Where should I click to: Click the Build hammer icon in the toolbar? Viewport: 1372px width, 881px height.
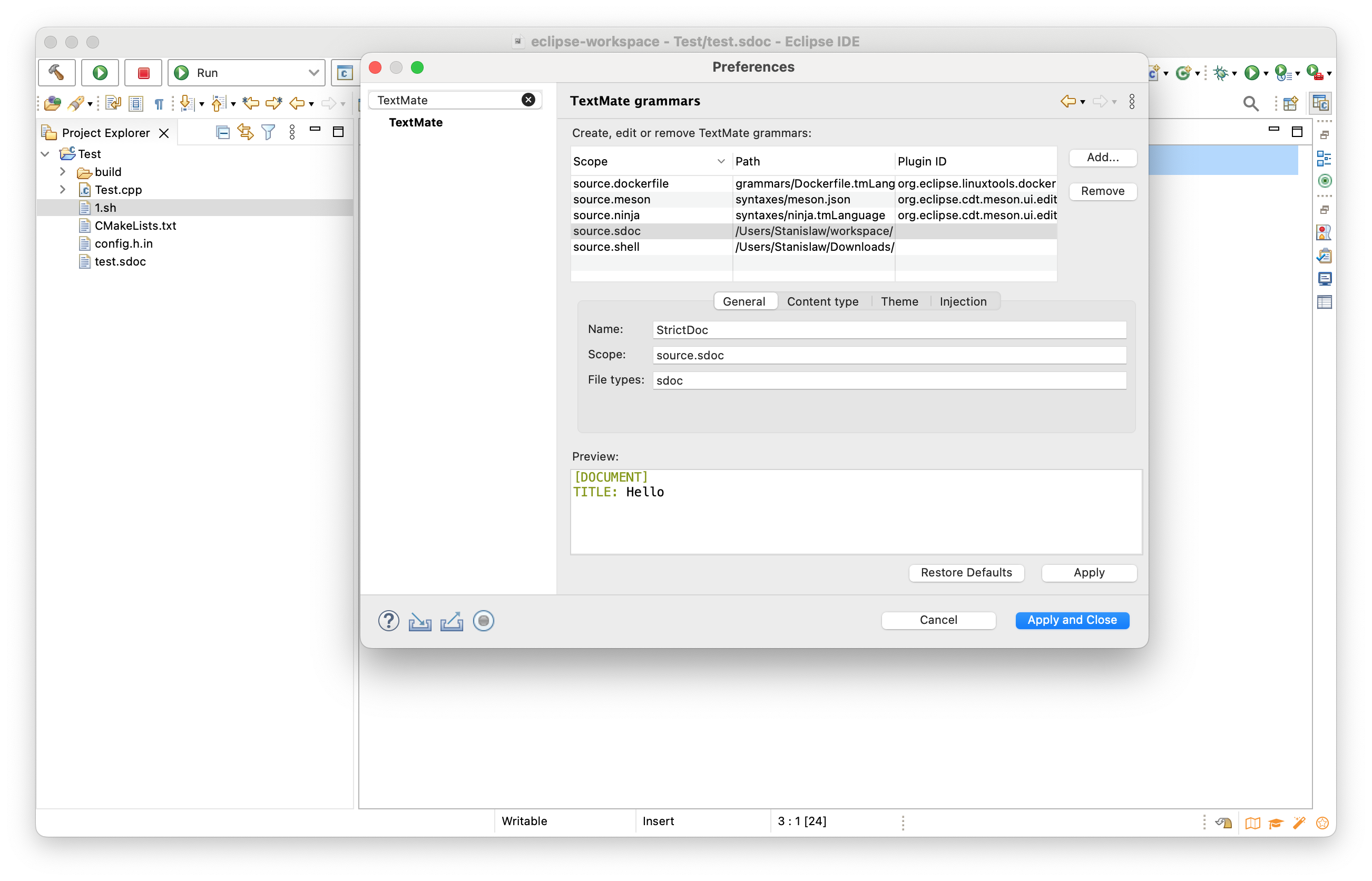pyautogui.click(x=56, y=73)
